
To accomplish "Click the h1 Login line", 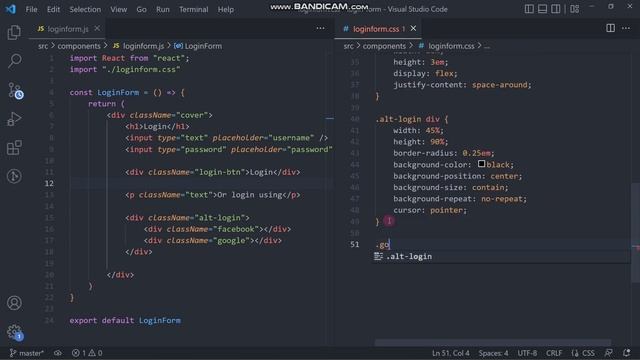I will point(157,127).
